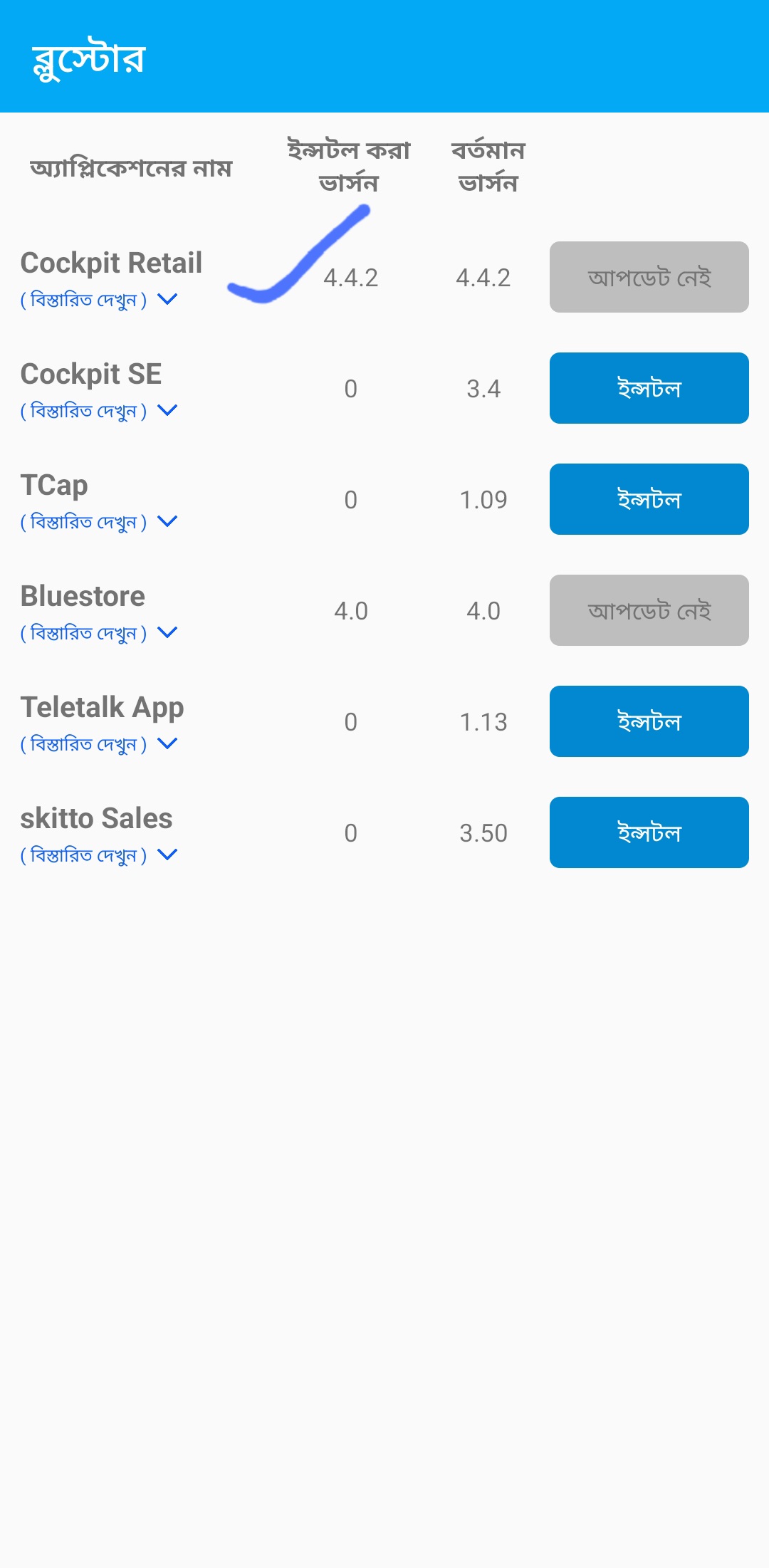Image resolution: width=769 pixels, height=1568 pixels.
Task: Click Bluestore's grey no-update button
Action: [x=649, y=610]
